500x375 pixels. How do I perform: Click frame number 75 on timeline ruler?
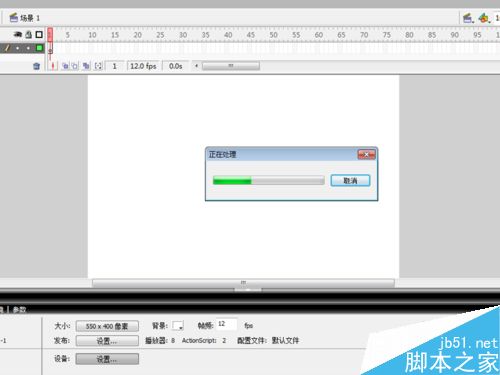click(387, 35)
